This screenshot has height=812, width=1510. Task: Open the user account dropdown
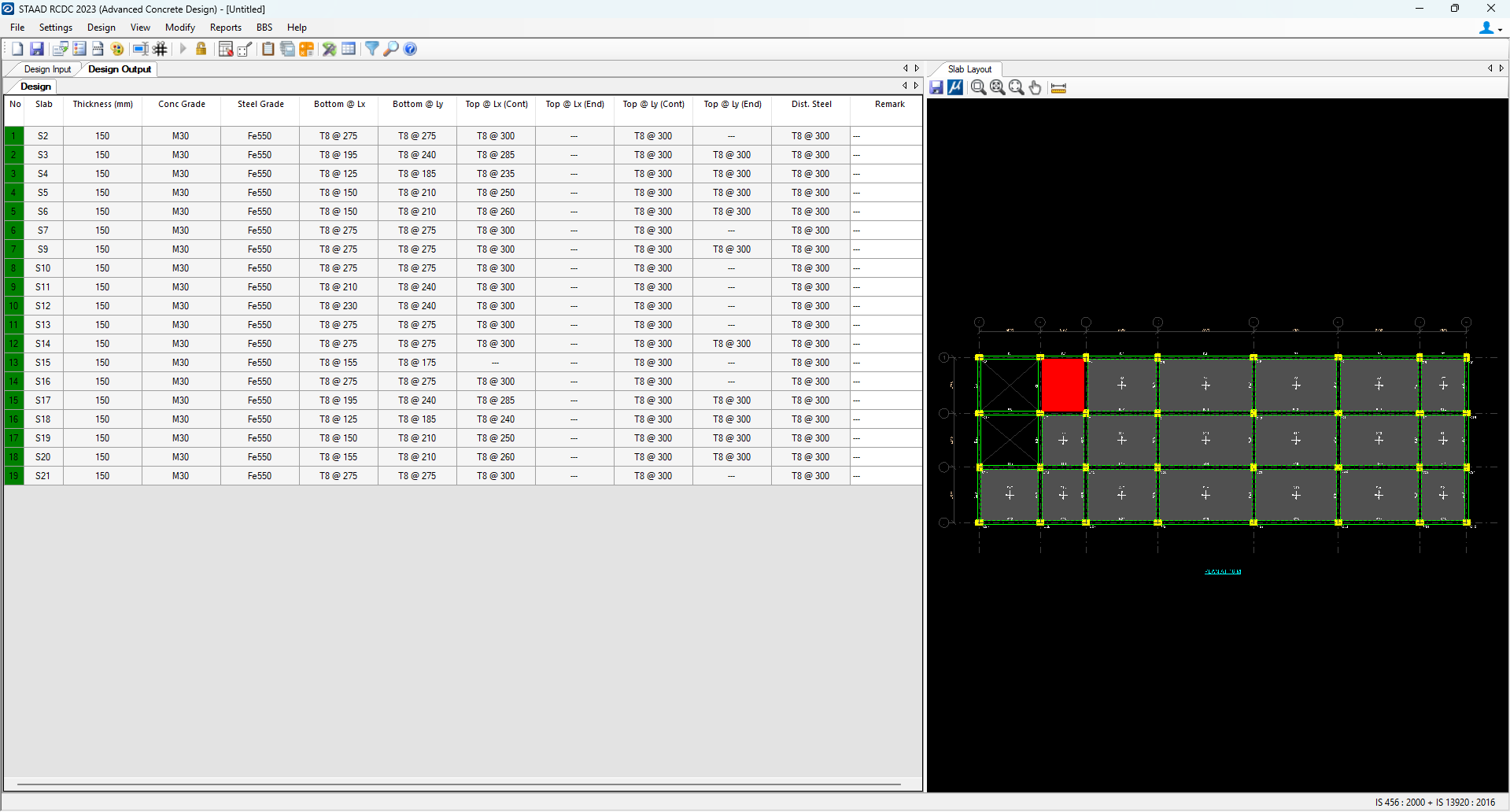point(1490,28)
